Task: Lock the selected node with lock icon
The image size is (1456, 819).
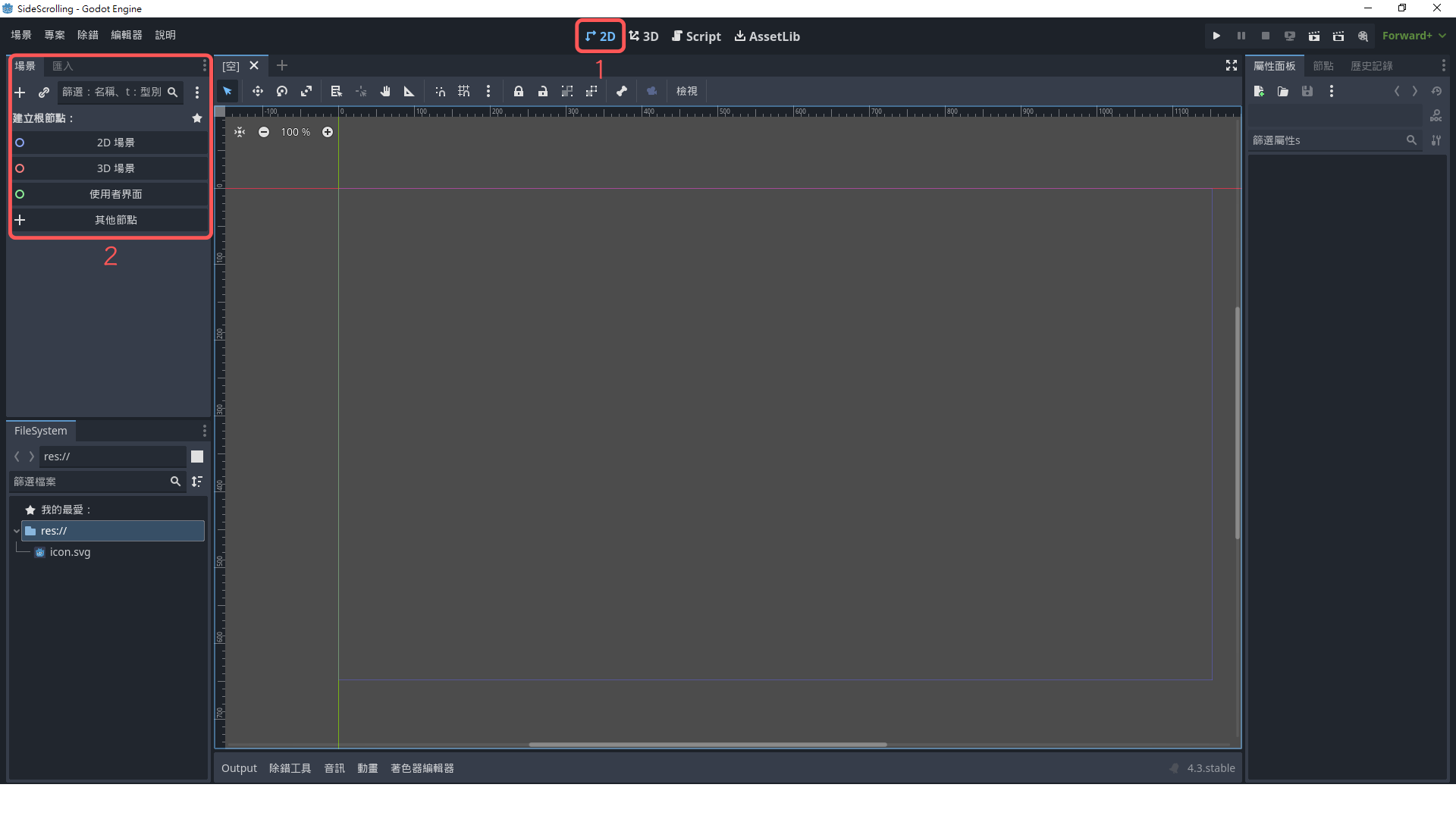Action: tap(519, 91)
